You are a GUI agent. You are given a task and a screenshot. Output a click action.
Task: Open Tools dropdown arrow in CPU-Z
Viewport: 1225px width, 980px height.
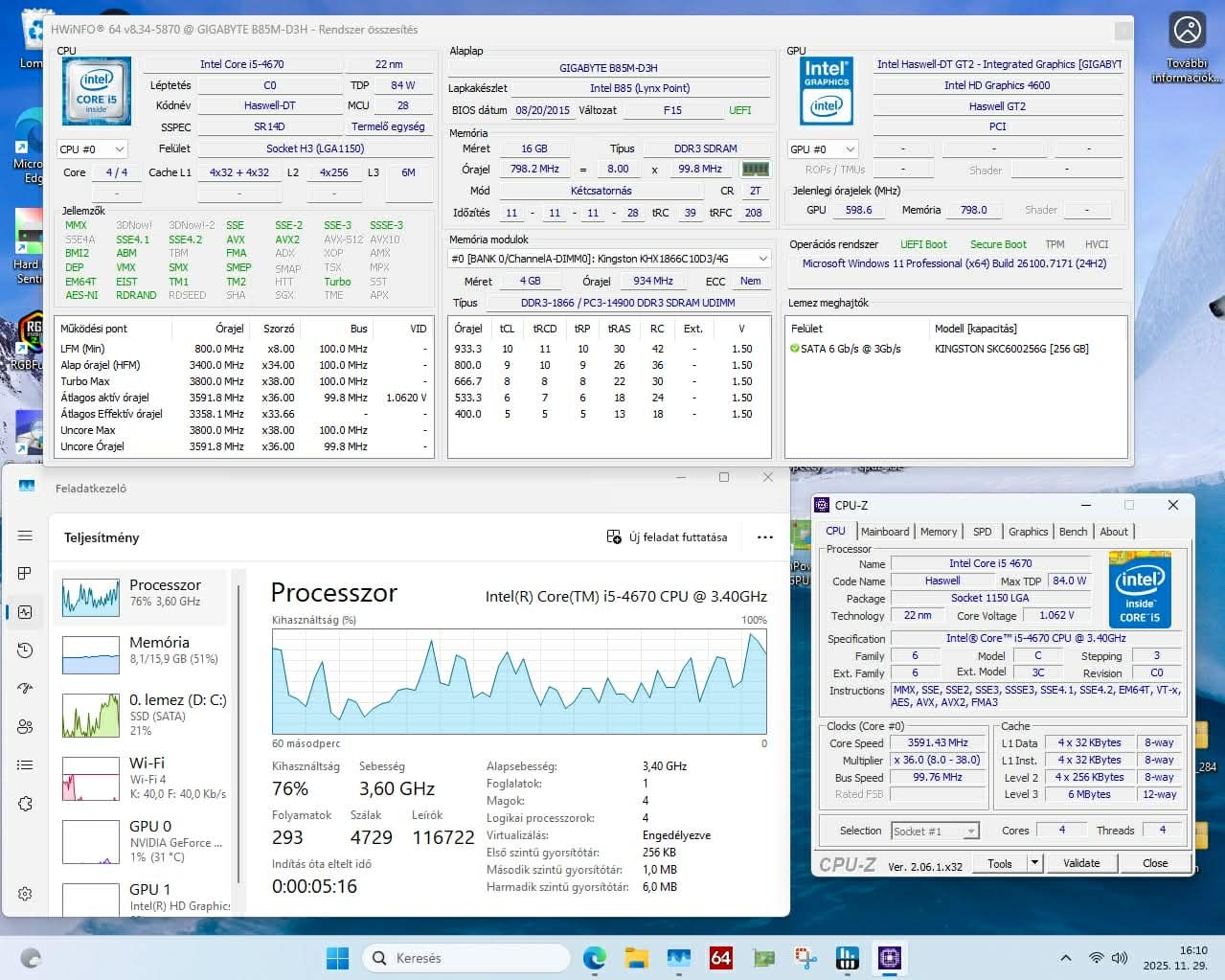[1034, 863]
